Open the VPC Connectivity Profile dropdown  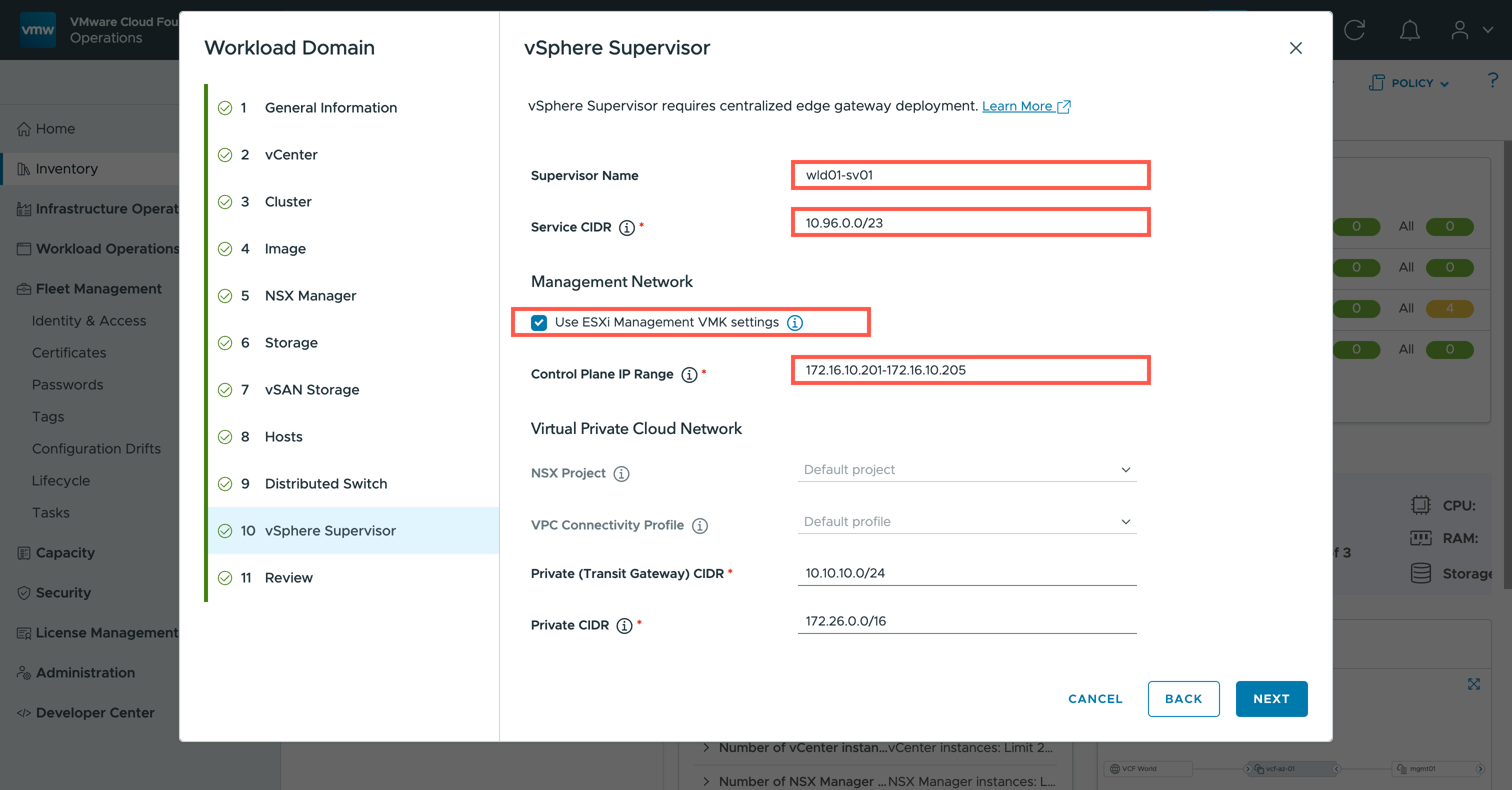click(x=966, y=522)
